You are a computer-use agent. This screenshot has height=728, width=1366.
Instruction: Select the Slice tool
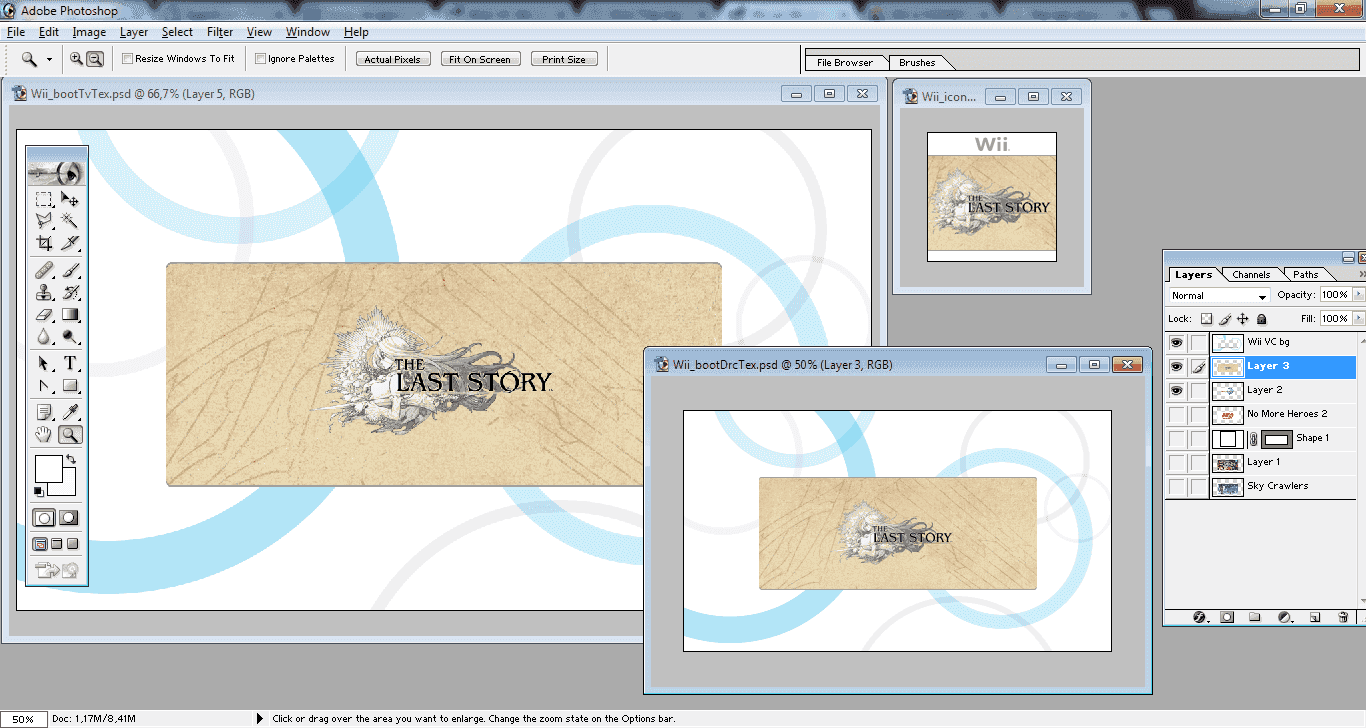tap(70, 243)
